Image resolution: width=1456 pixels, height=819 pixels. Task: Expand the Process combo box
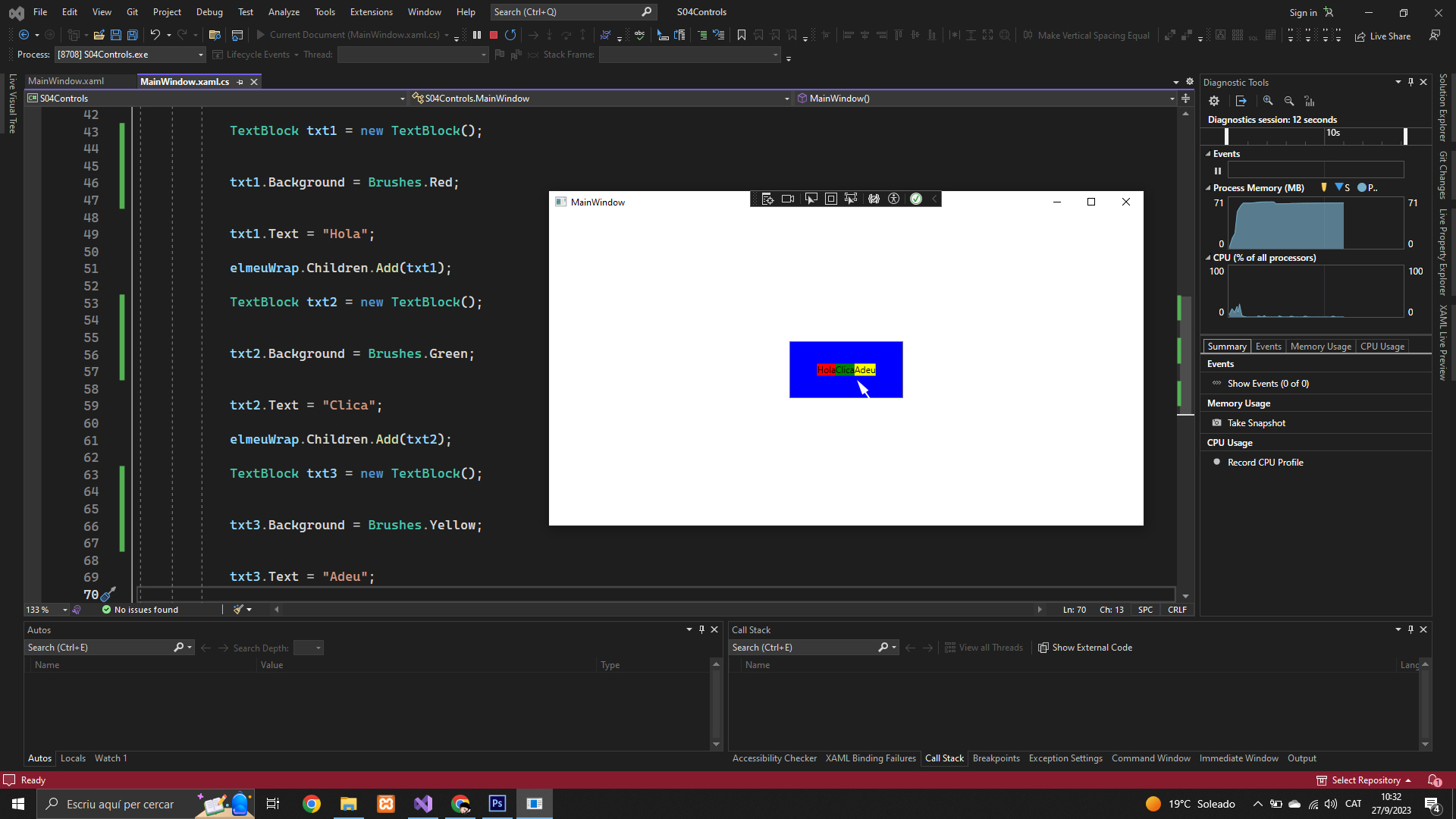pos(200,55)
